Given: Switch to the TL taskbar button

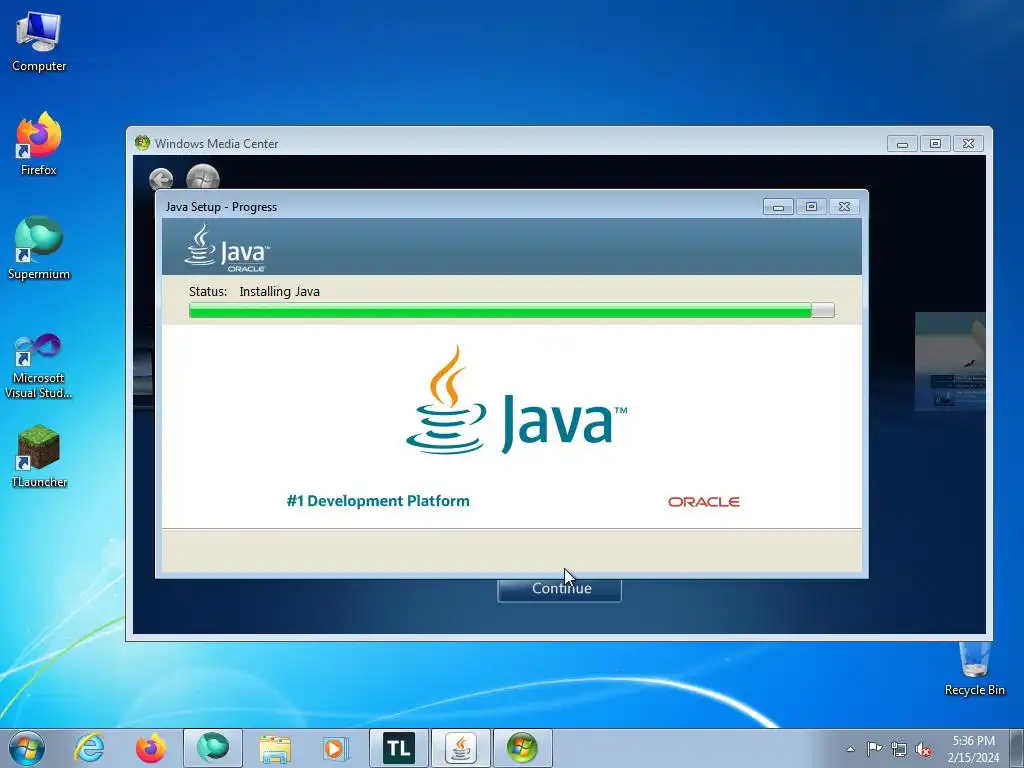Looking at the screenshot, I should pos(398,748).
